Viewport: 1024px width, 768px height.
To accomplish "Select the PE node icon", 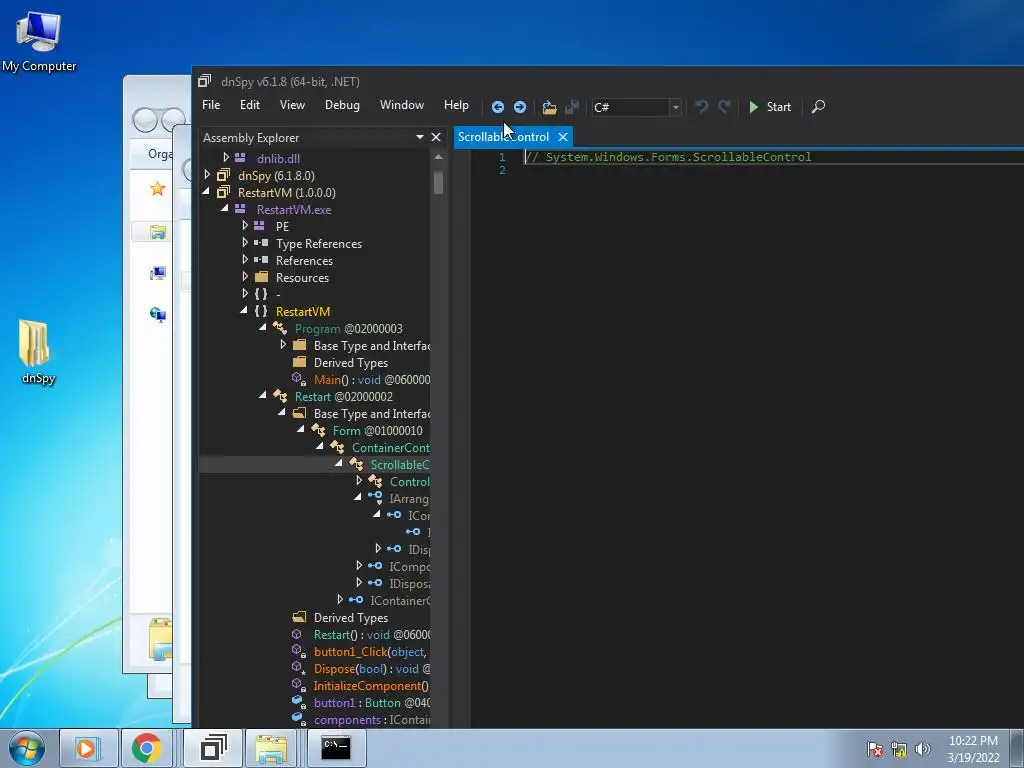I will [259, 226].
